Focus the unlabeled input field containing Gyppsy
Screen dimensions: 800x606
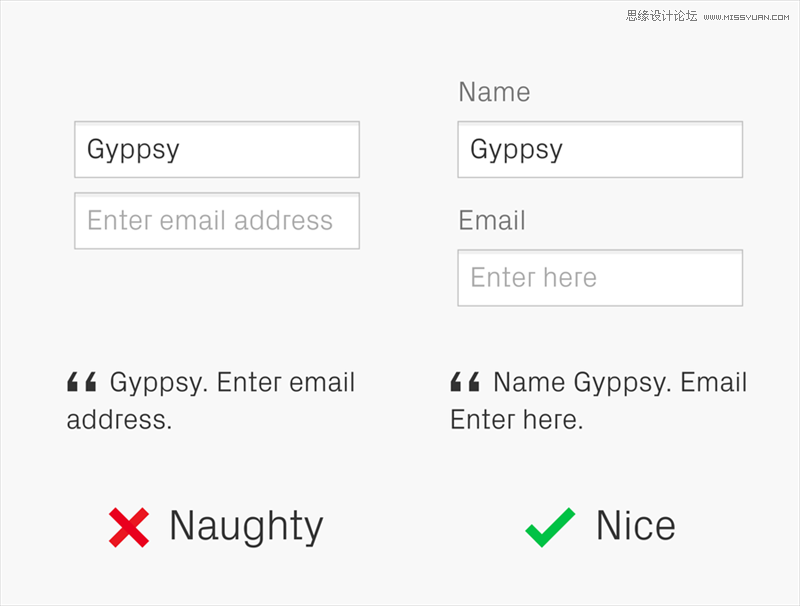tap(217, 149)
